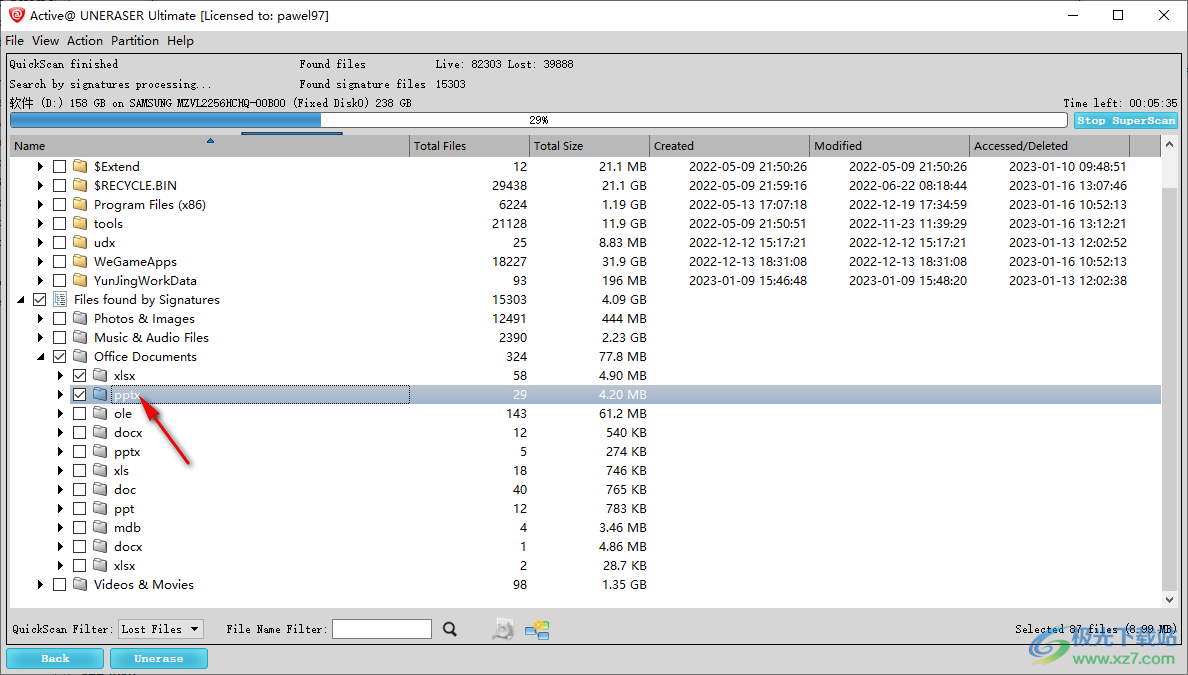Click the scrollbar down arrow
The height and width of the screenshot is (675, 1188).
[x=1169, y=599]
